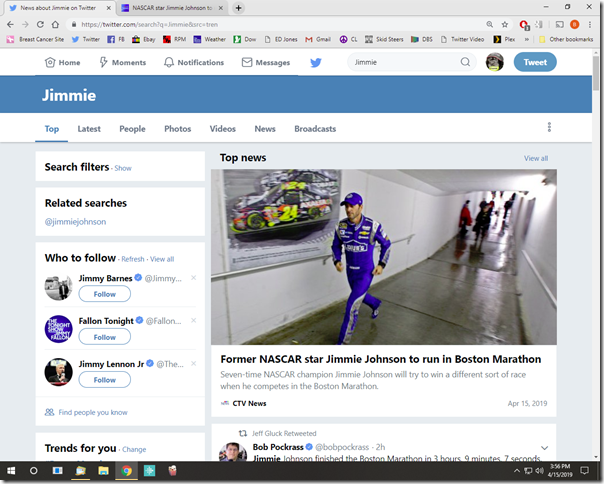Open related search @jimmiejohnson
Image resolution: width=604 pixels, height=484 pixels.
point(75,222)
